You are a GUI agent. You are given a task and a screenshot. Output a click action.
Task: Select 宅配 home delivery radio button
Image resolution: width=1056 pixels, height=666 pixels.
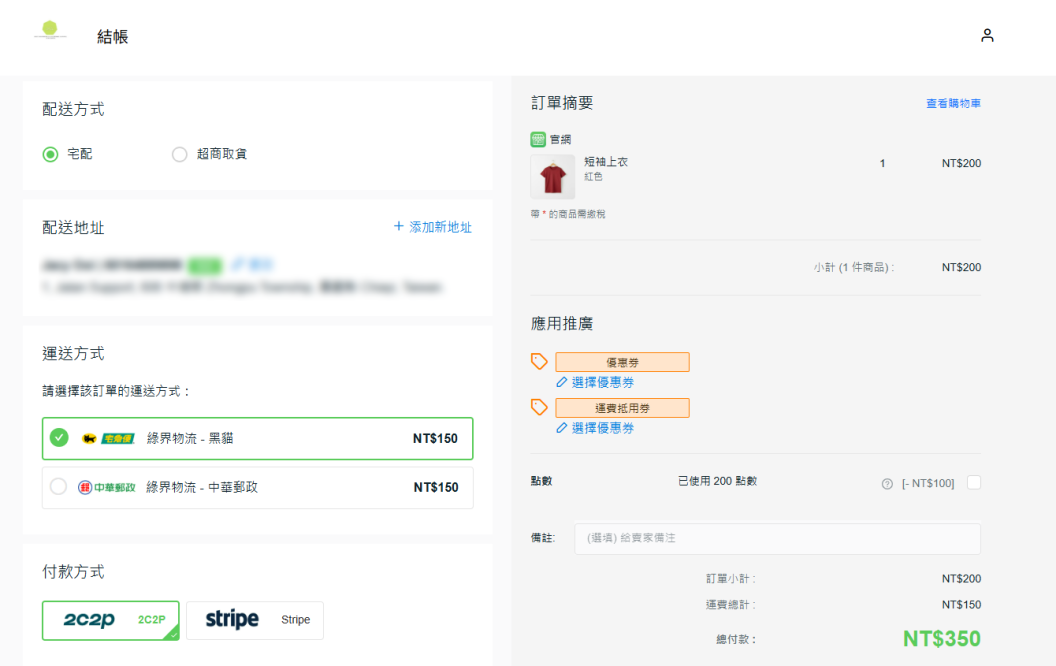(x=50, y=154)
